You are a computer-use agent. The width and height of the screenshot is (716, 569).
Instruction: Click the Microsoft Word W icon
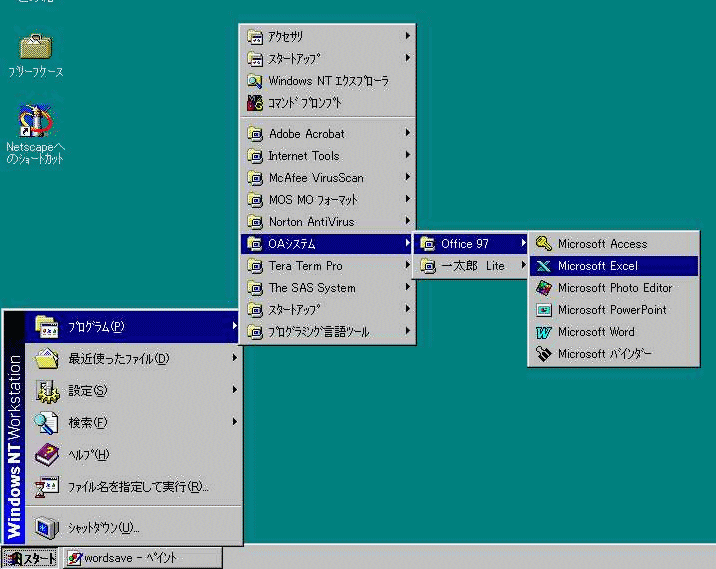click(543, 332)
